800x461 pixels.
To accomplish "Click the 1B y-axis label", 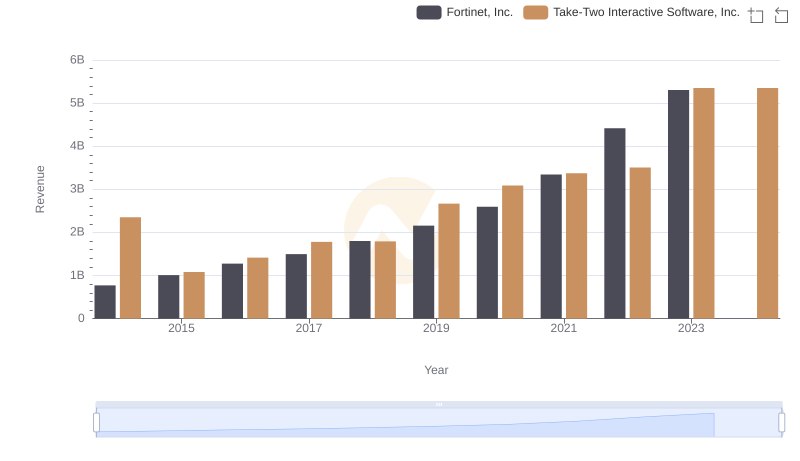I will pyautogui.click(x=77, y=275).
